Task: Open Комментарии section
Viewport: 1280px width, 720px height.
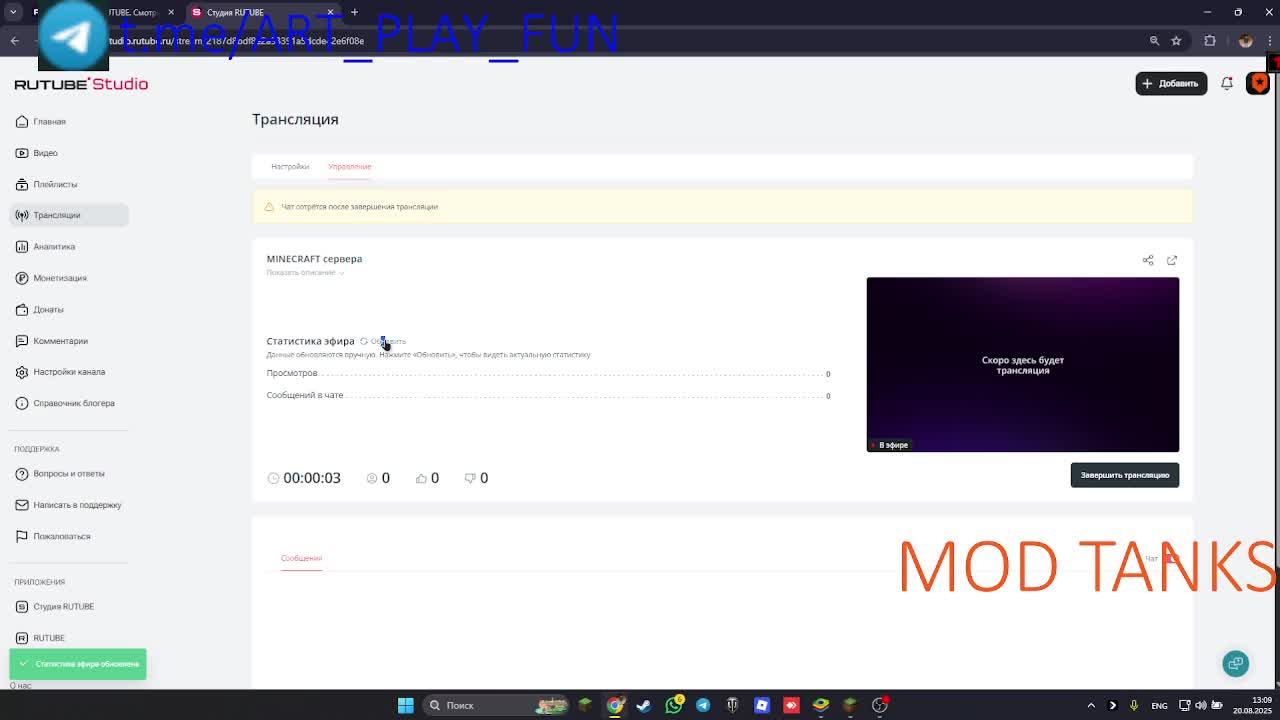Action: (x=52, y=341)
